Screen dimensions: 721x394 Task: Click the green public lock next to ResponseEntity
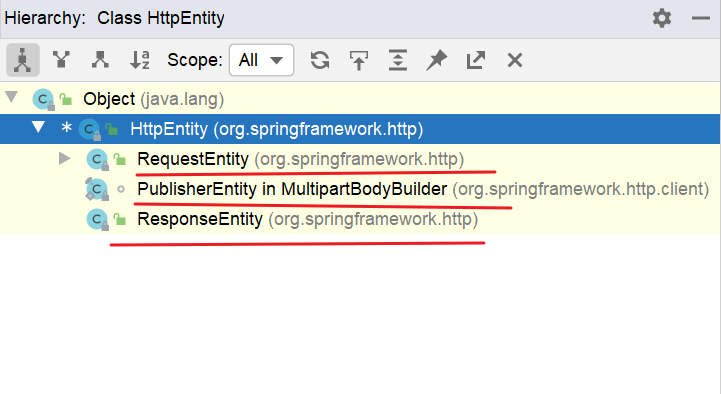click(x=120, y=220)
